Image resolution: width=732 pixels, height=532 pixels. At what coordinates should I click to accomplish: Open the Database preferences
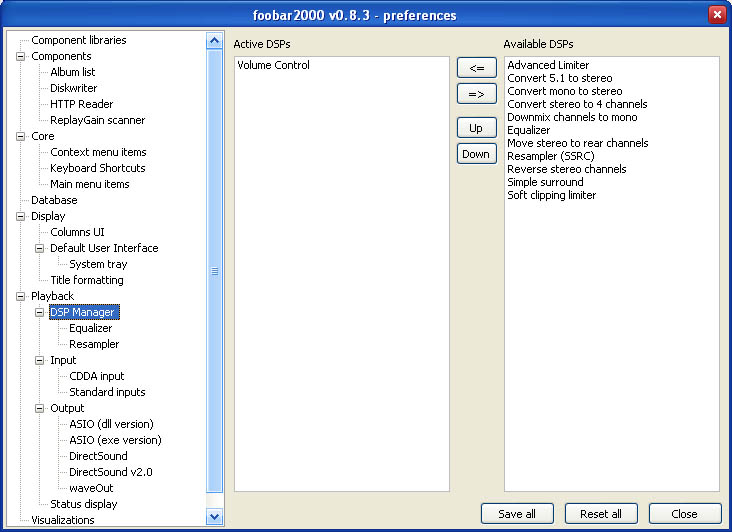coord(54,200)
